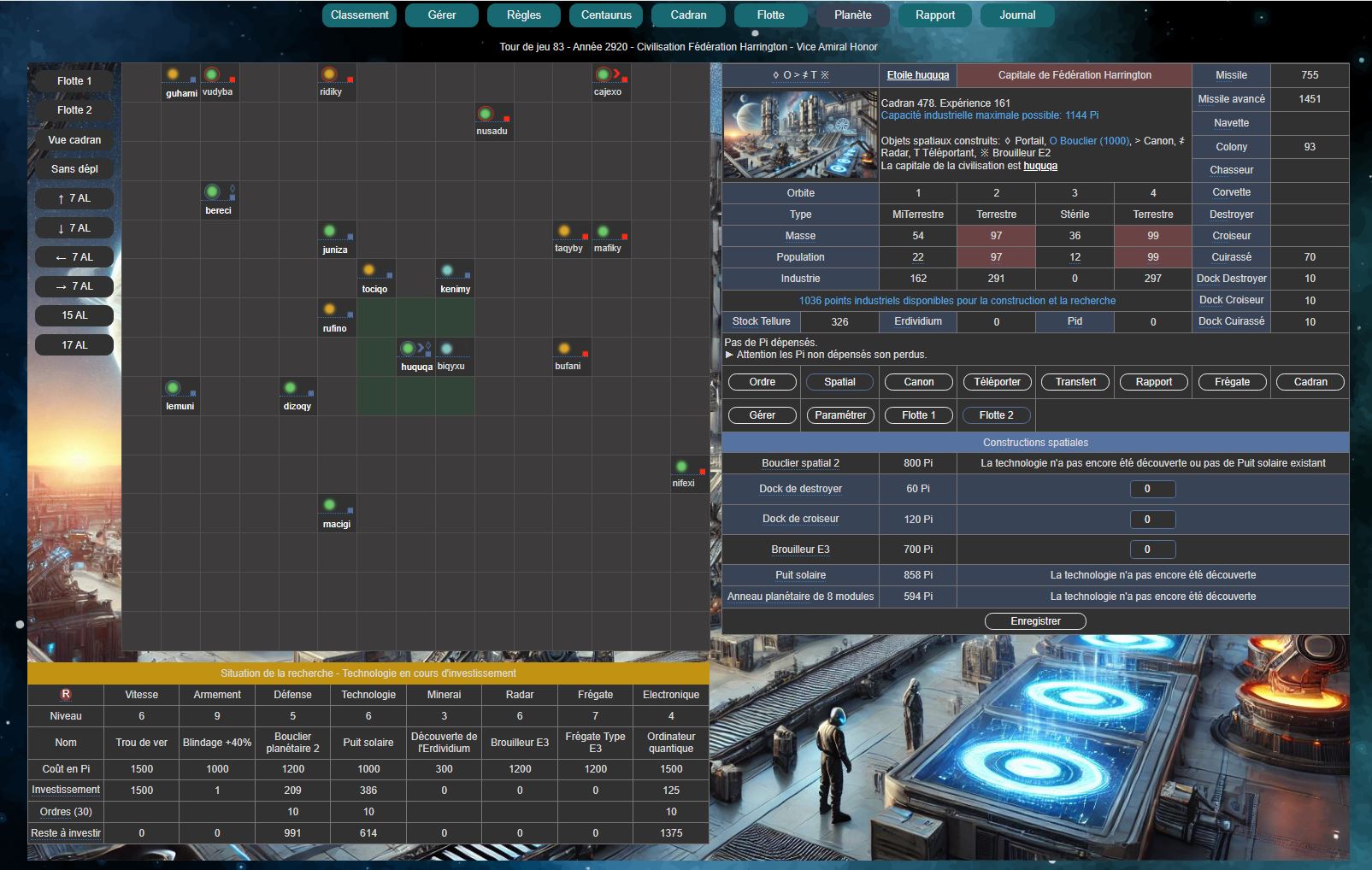Click the Bouclier spatial 2 link

(x=801, y=463)
